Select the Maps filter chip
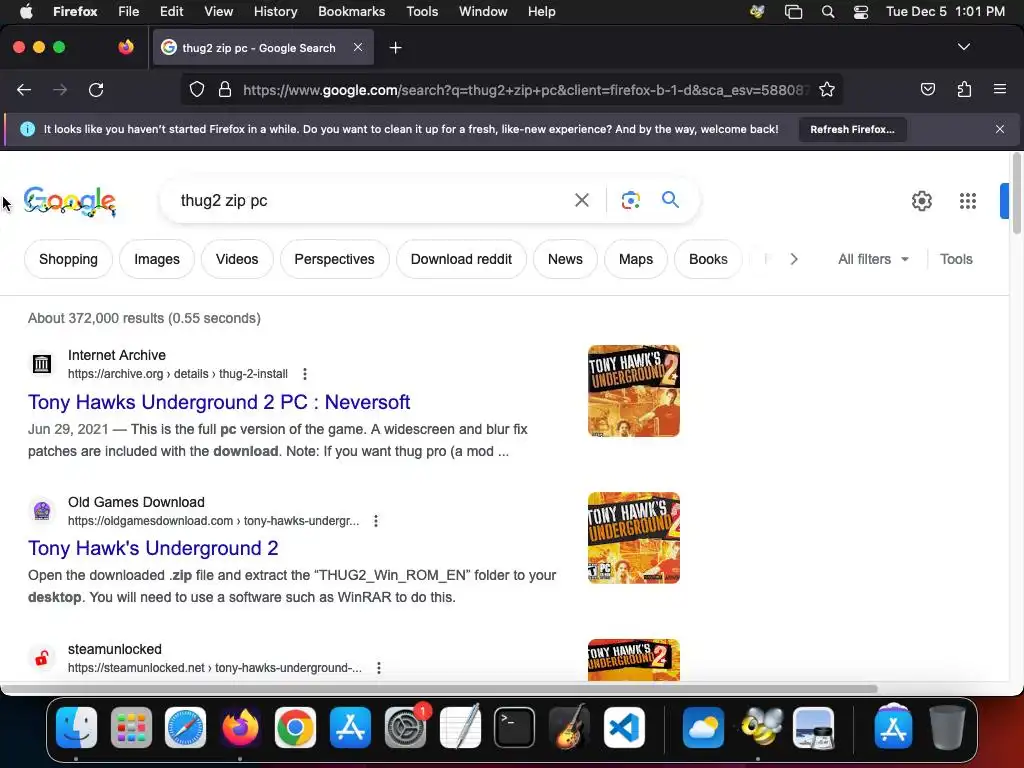 (635, 259)
